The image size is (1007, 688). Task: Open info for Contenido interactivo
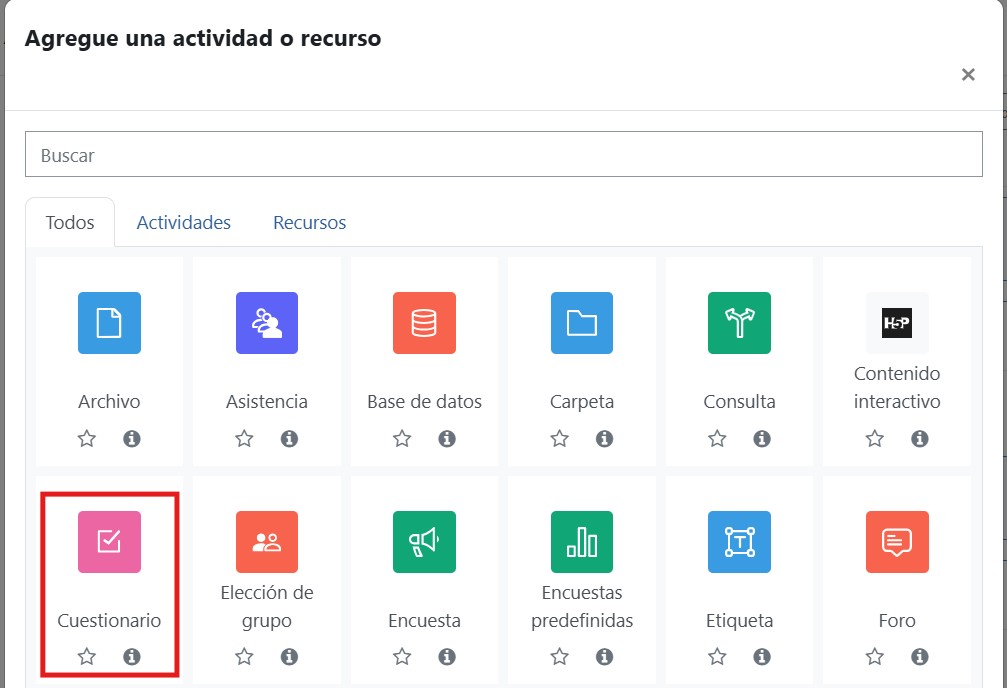pyautogui.click(x=920, y=439)
